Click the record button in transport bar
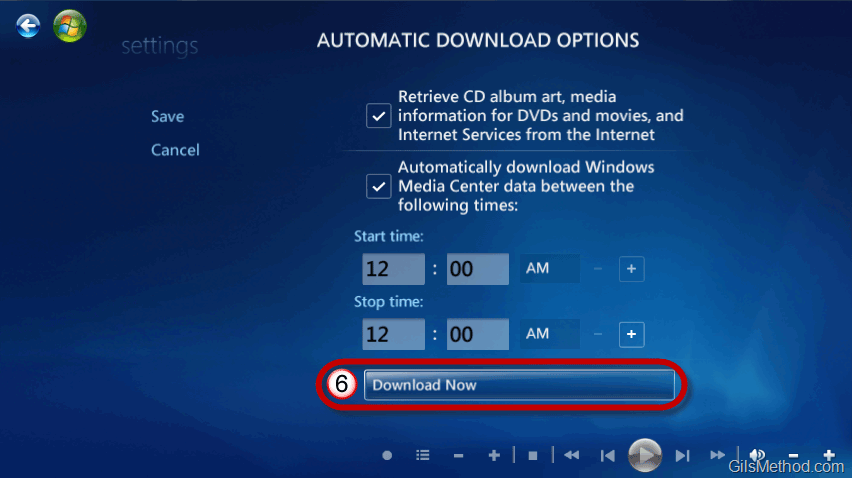This screenshot has width=852, height=478. point(387,455)
